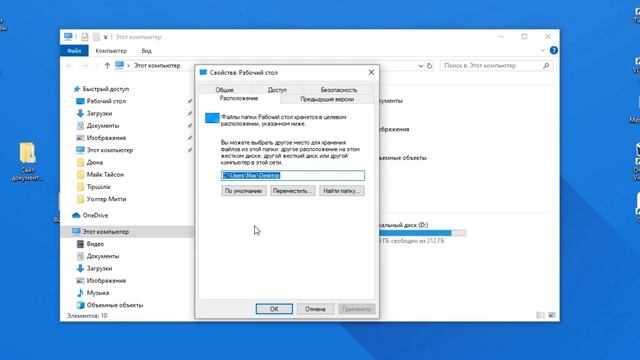
Task: Close the Свойства: Рабочий стол dialog
Action: (371, 72)
